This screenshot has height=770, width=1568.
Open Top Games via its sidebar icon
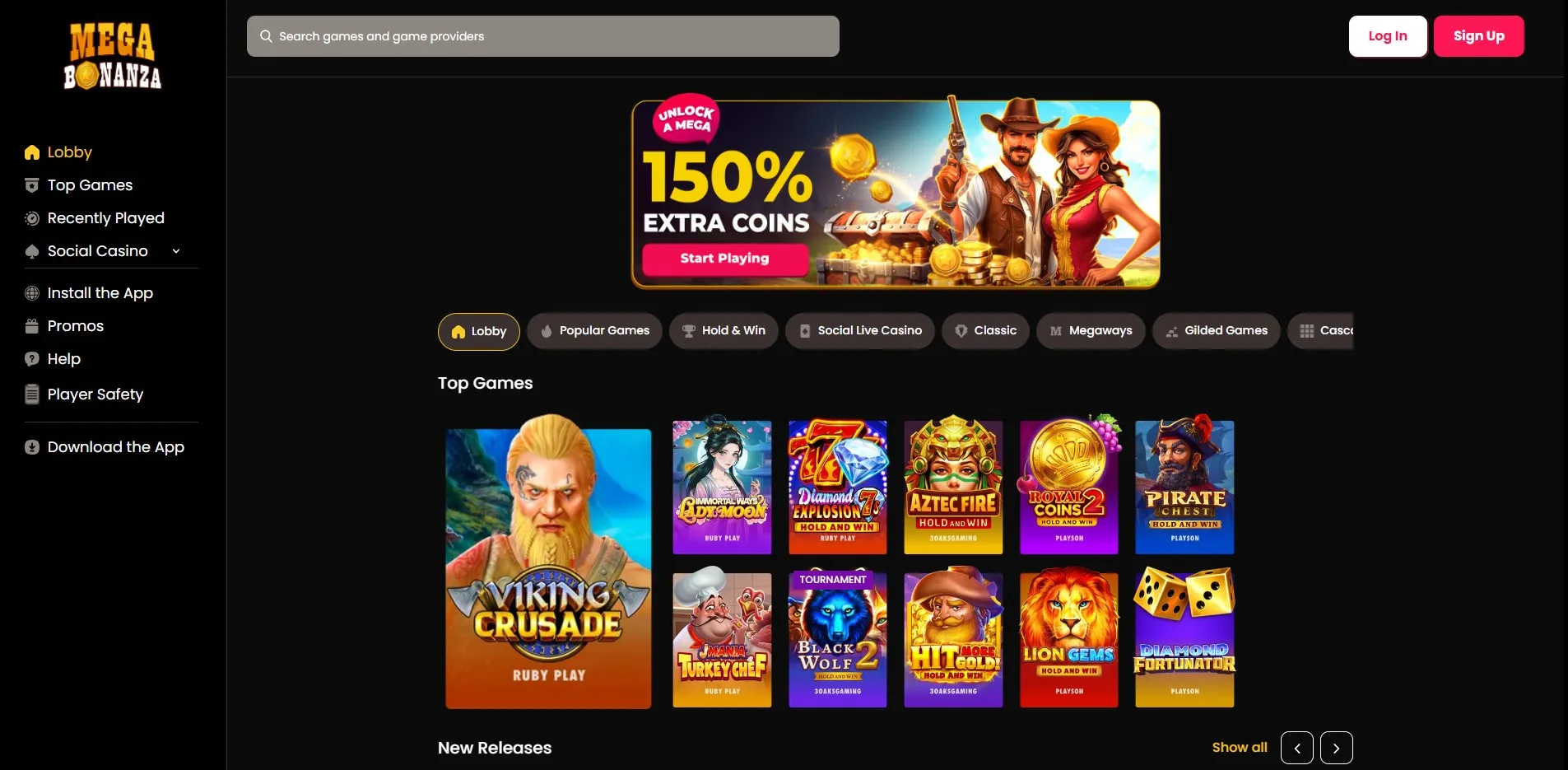tap(32, 185)
